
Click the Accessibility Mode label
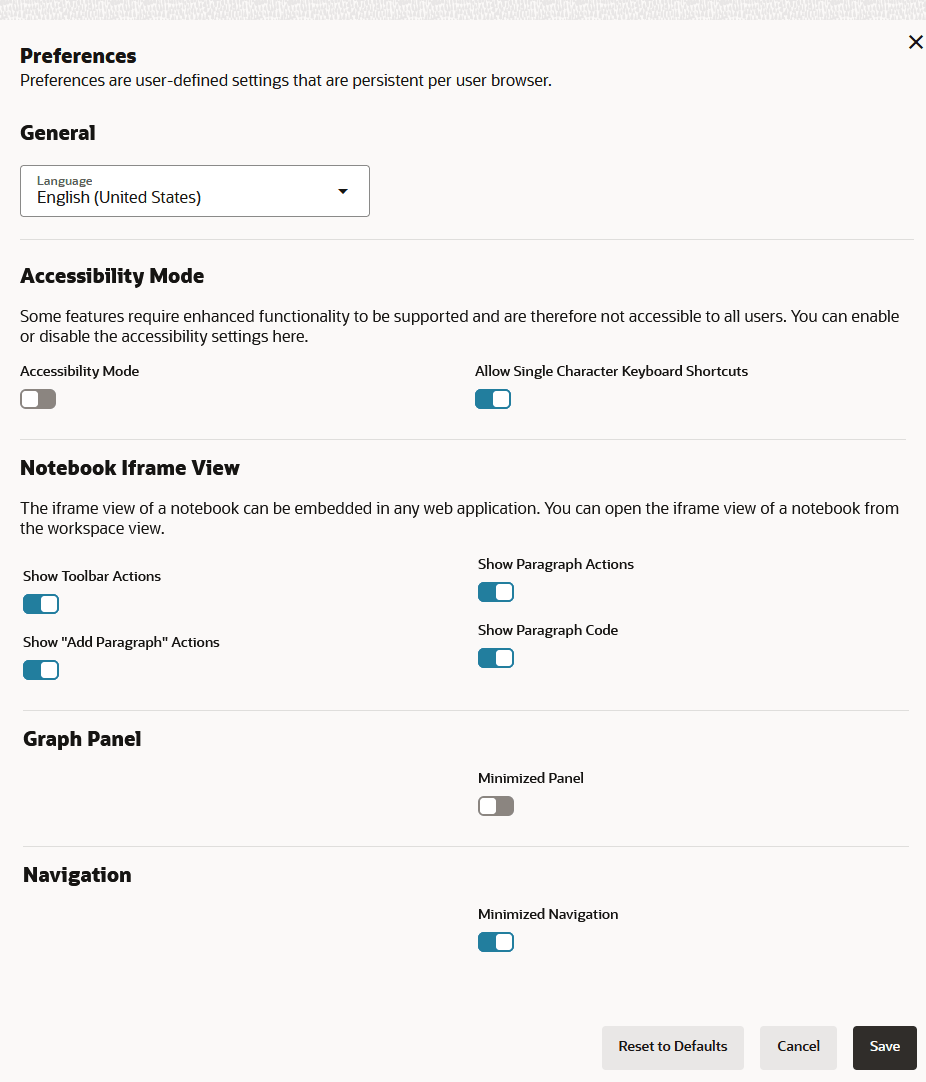tap(79, 371)
